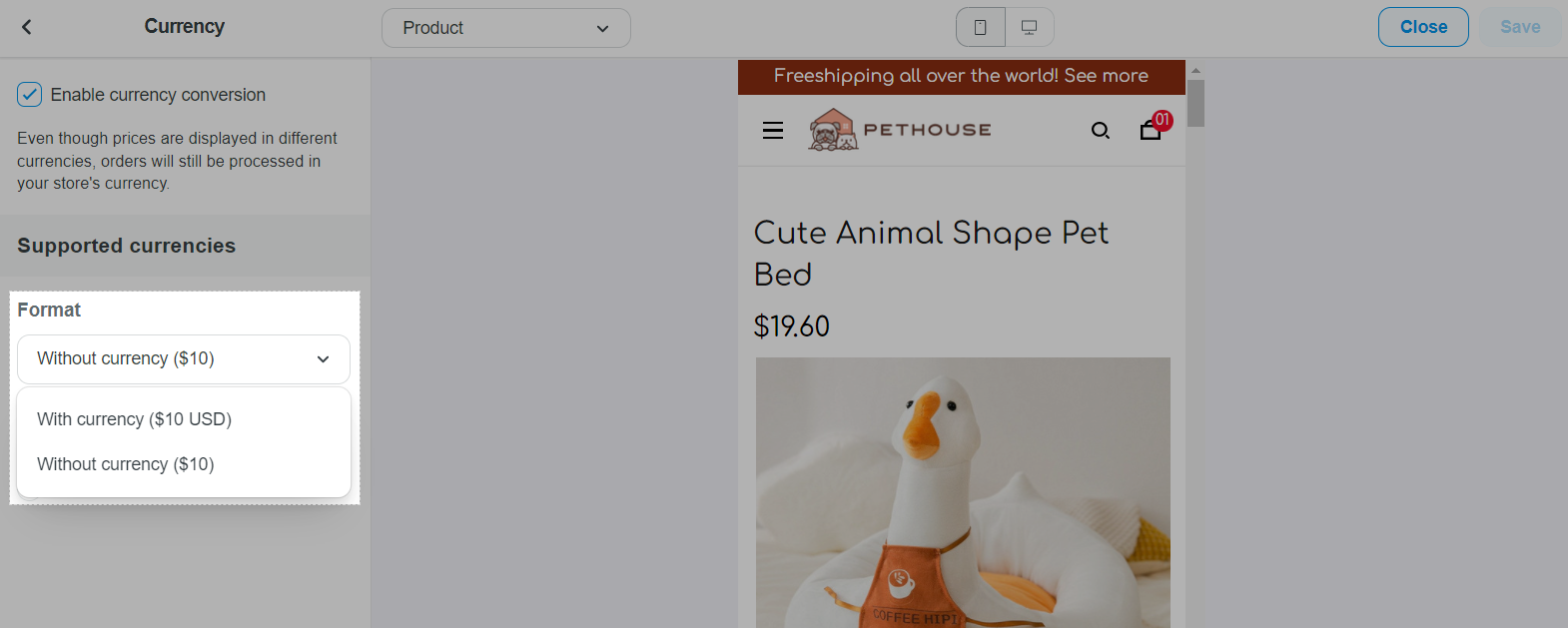Toggle Enable currency conversion checkbox

pyautogui.click(x=30, y=95)
